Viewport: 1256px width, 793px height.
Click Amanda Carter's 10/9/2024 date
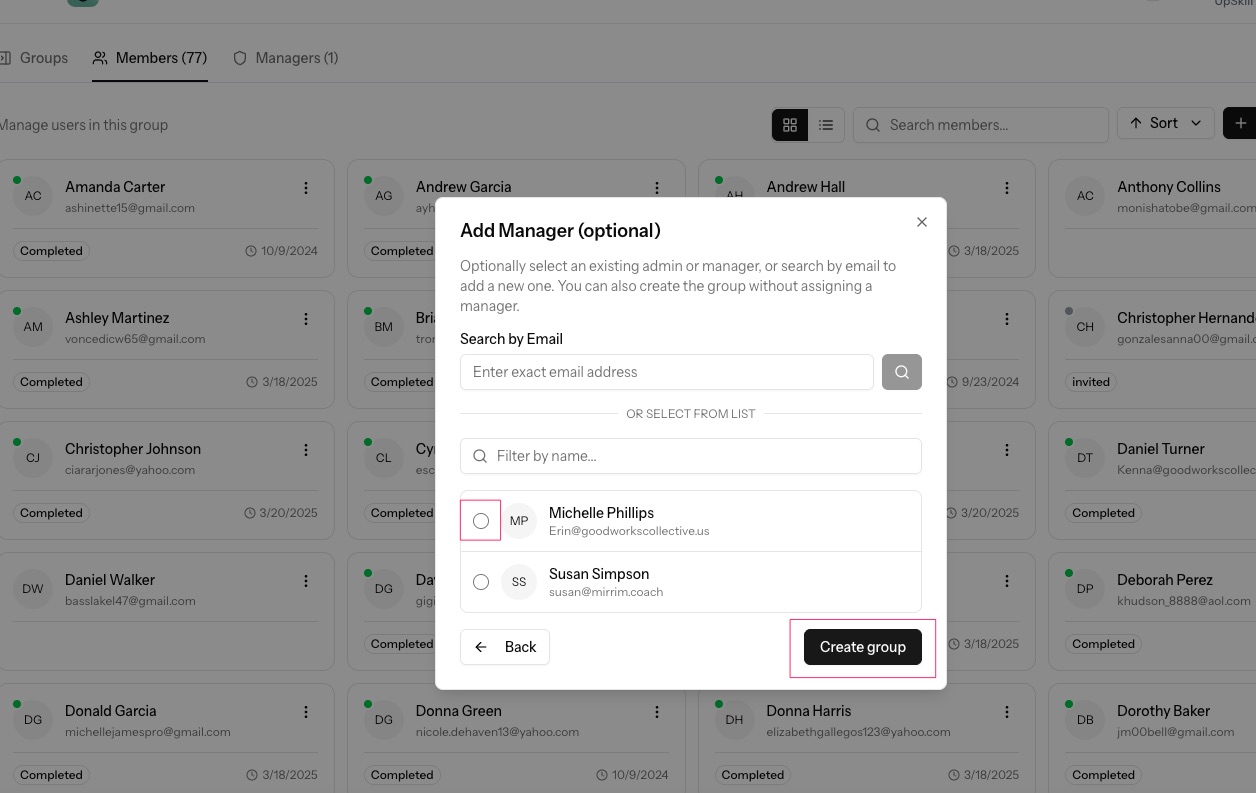(281, 251)
